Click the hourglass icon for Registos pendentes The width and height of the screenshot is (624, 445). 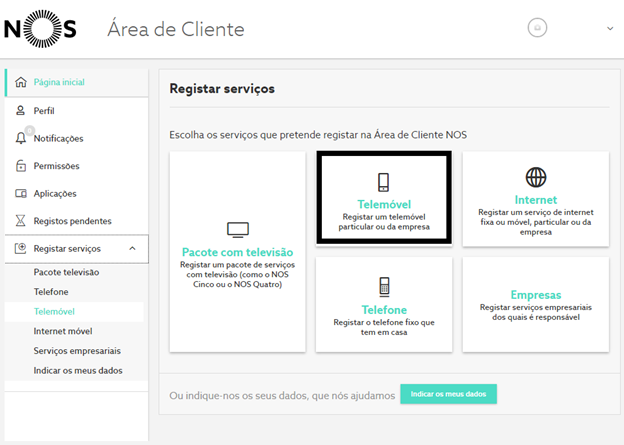coord(20,221)
